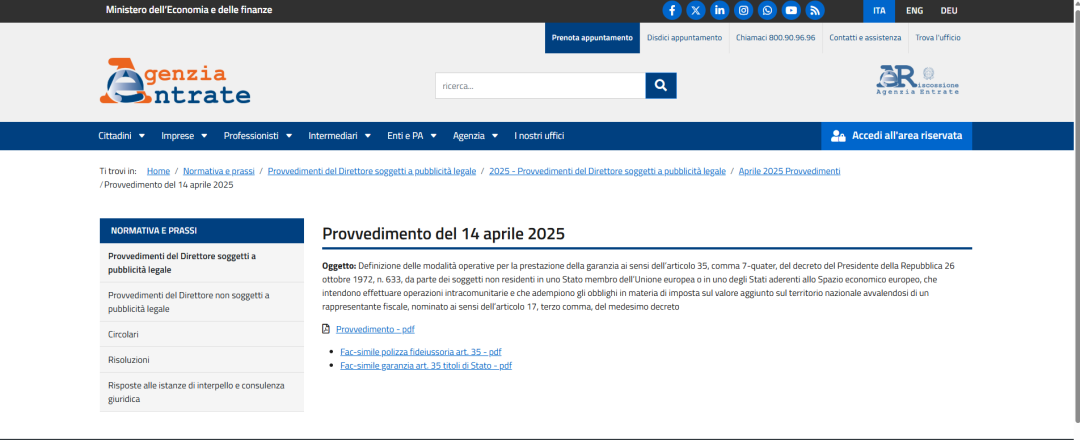Click Chiamaci 800.90.96.96 link
Screen dimensions: 1080x440
pos(776,38)
